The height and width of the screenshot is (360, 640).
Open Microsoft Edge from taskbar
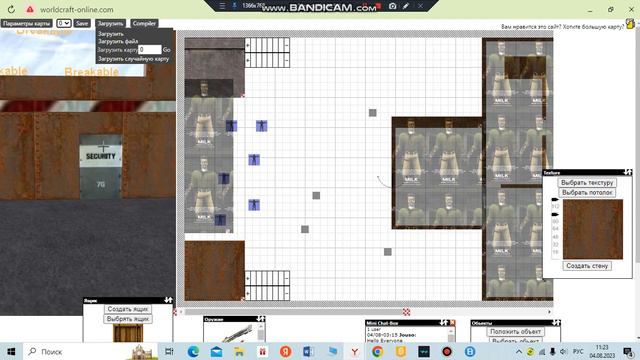(193, 351)
